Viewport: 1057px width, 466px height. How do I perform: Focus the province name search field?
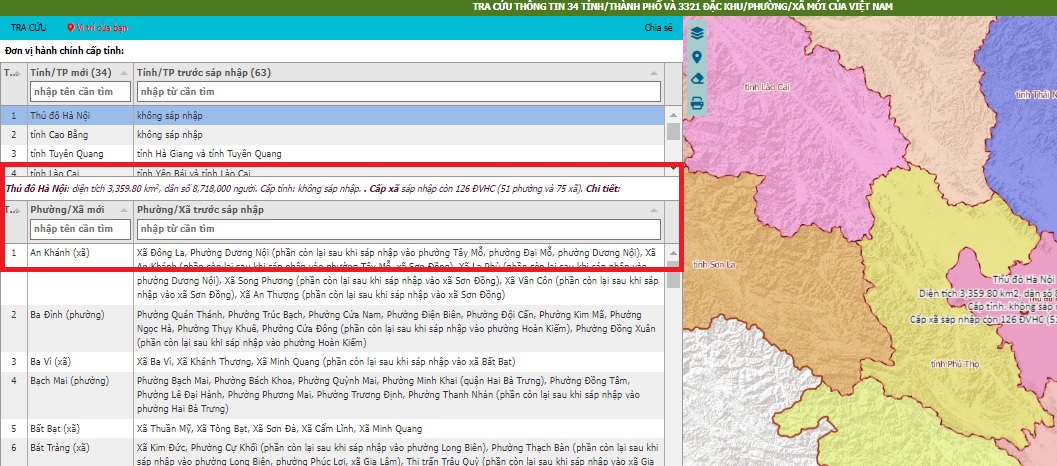click(80, 91)
